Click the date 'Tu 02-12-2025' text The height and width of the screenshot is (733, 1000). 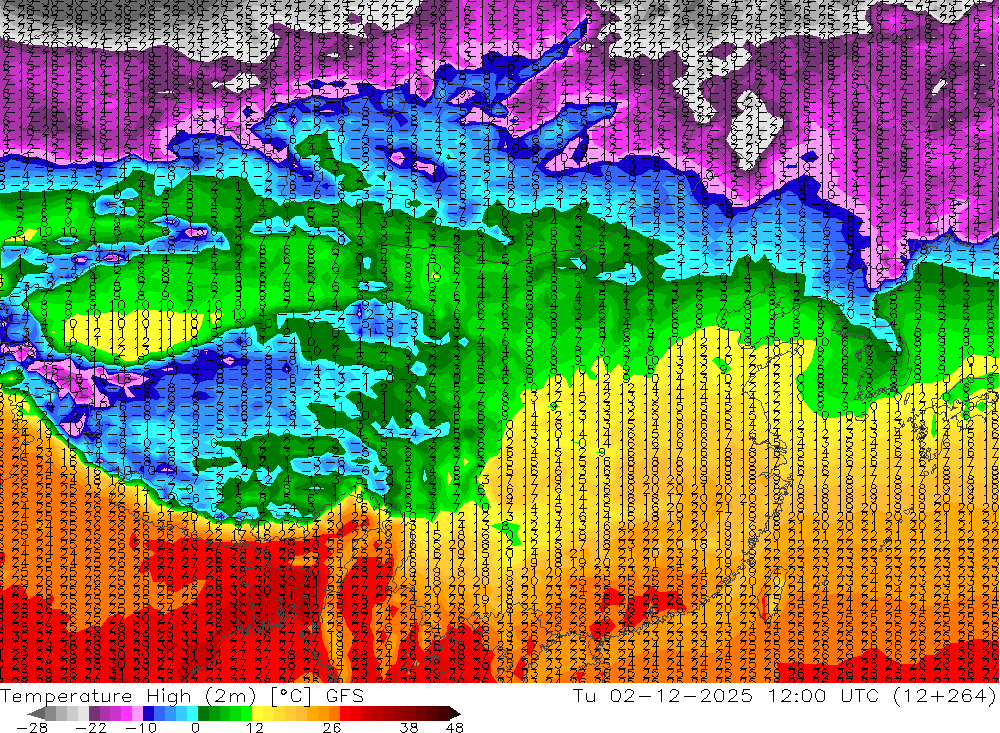click(663, 695)
